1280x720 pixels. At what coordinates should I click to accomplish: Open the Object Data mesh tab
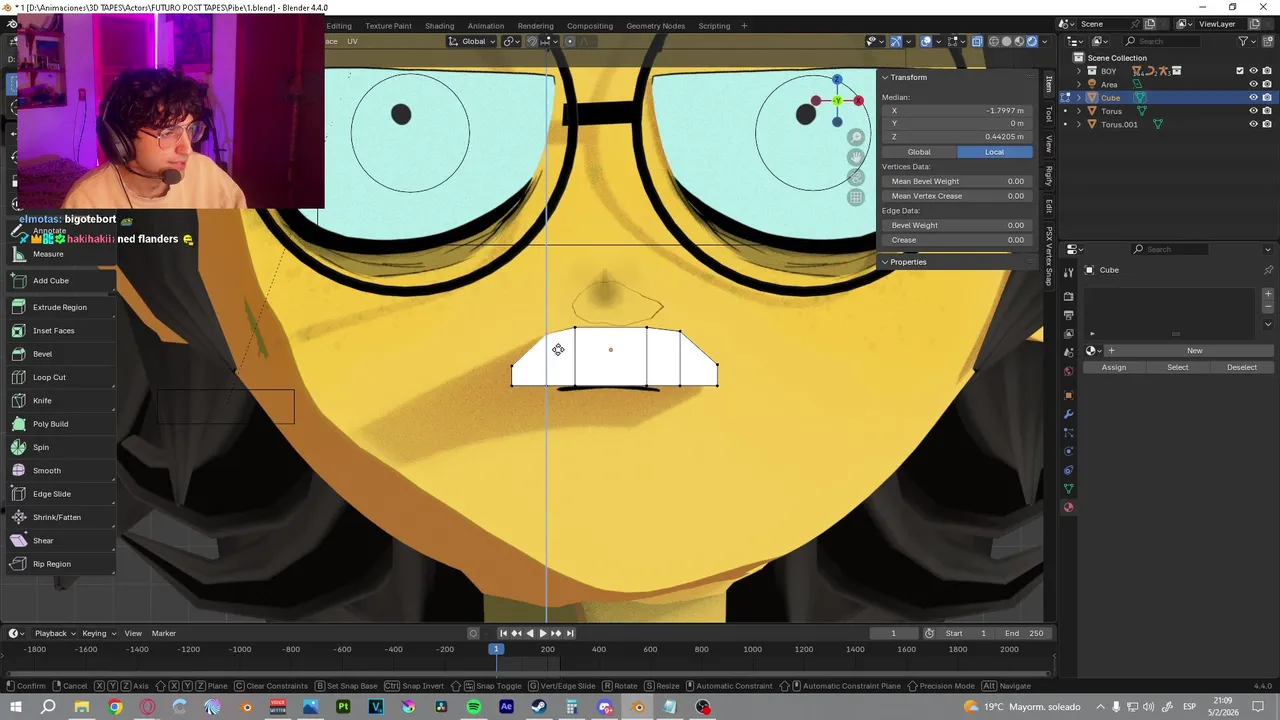(x=1068, y=488)
